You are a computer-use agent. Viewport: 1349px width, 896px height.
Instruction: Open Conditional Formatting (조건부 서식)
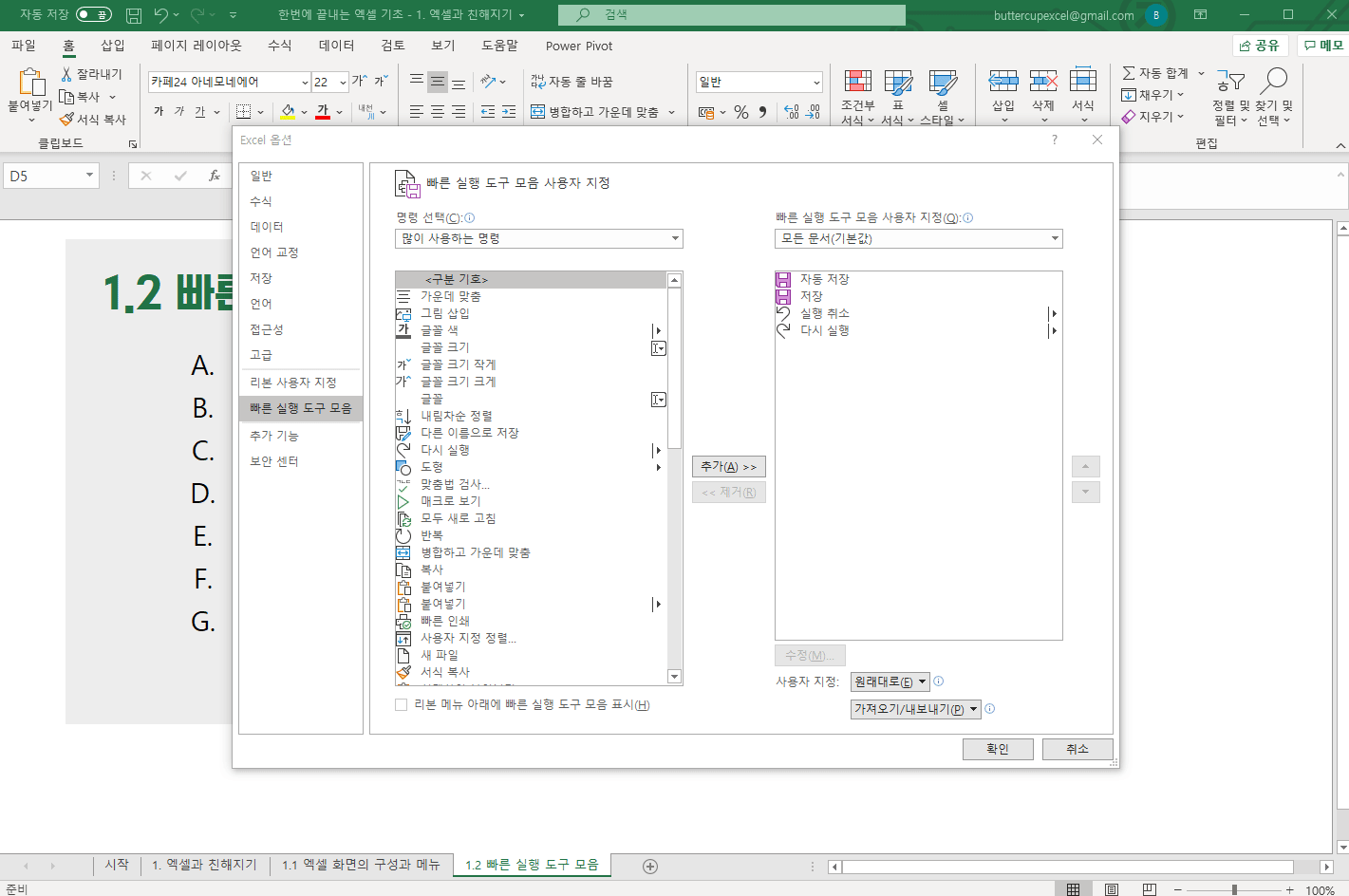[x=857, y=97]
